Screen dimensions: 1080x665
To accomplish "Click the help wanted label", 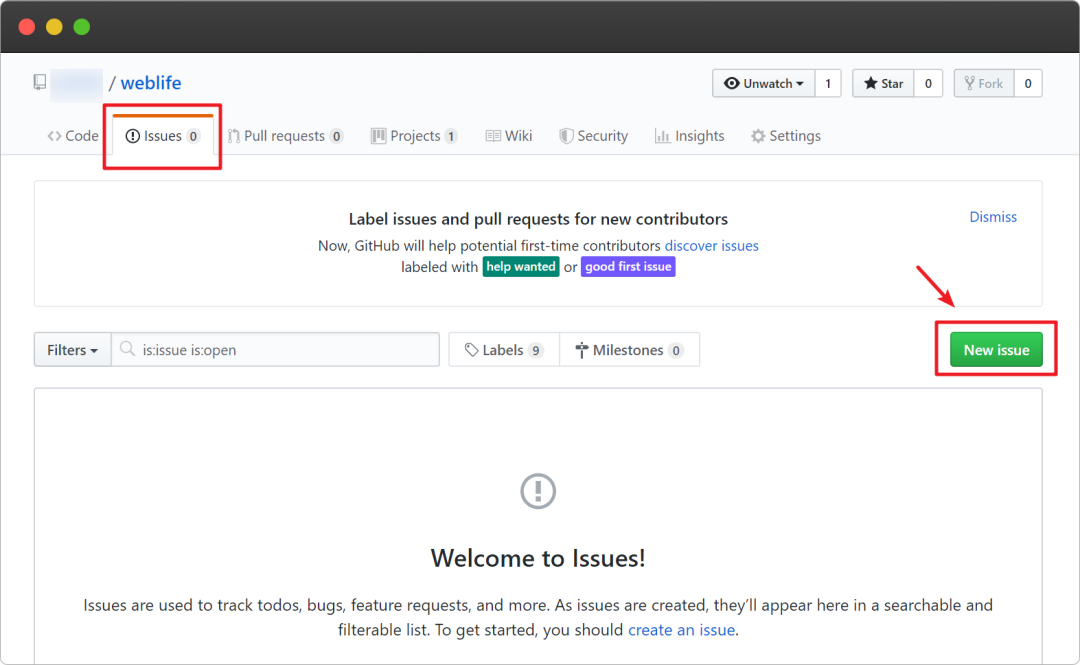I will click(521, 267).
